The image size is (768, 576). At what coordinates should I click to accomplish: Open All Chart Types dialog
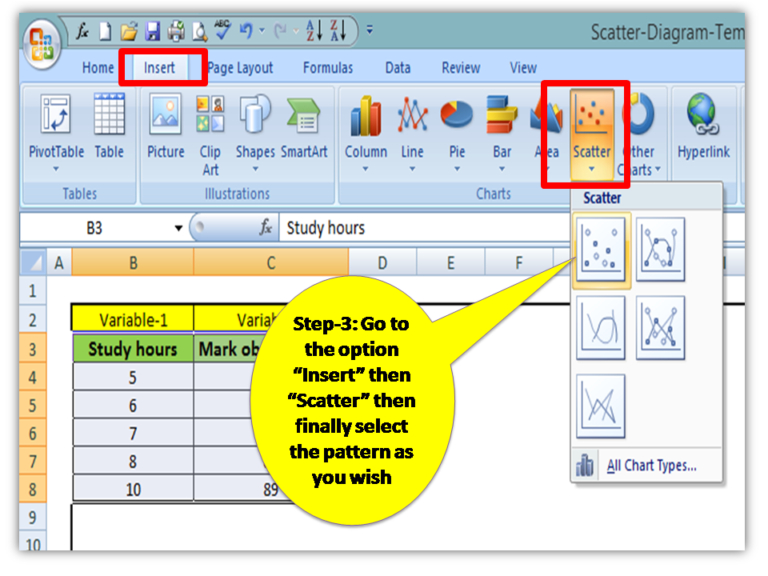coord(647,465)
